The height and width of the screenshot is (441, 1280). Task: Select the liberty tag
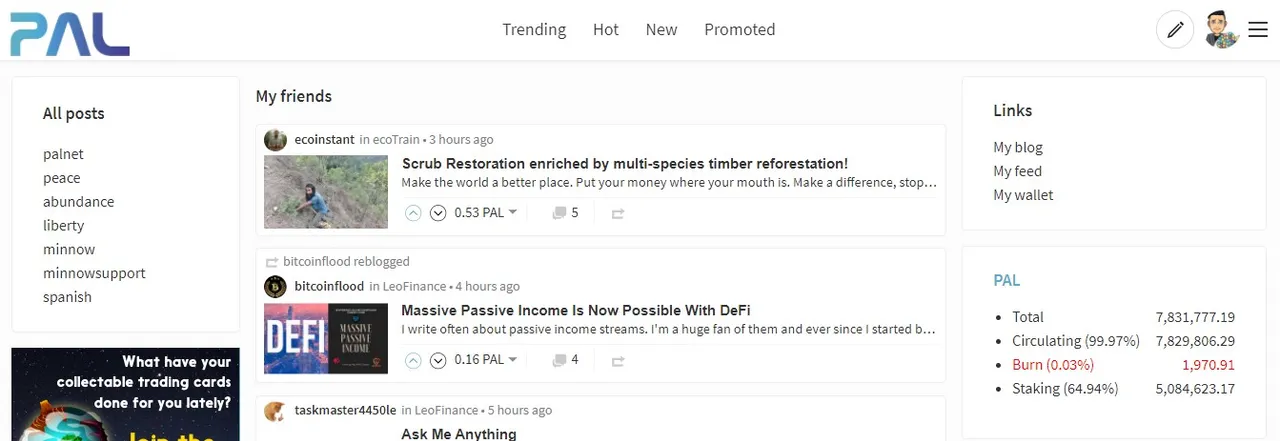63,226
